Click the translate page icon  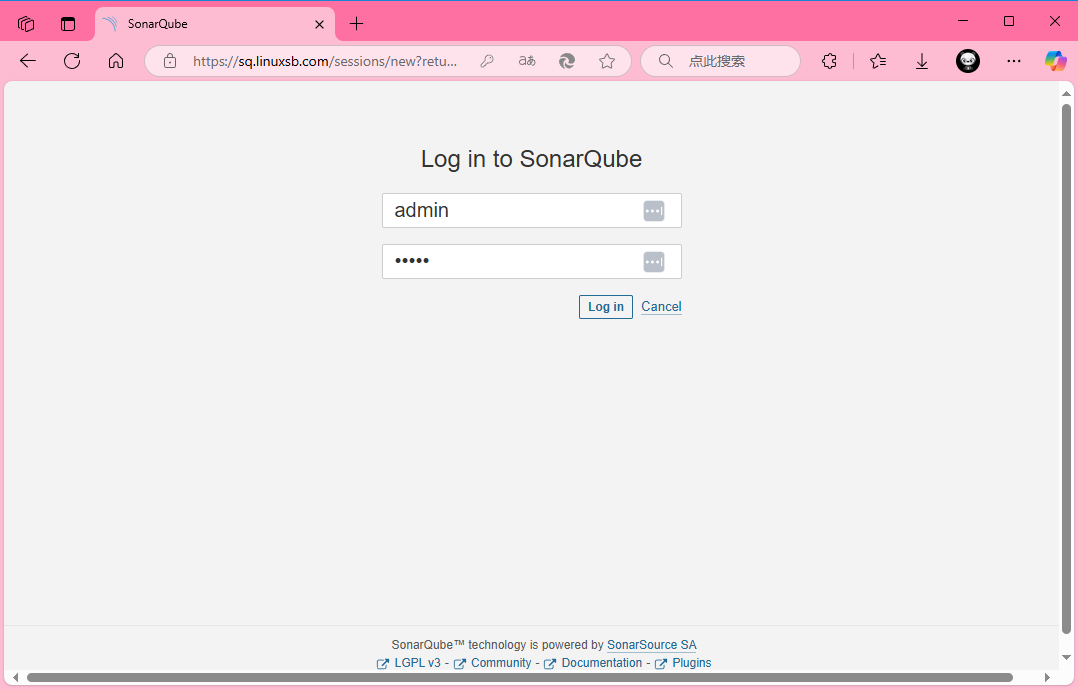point(527,61)
